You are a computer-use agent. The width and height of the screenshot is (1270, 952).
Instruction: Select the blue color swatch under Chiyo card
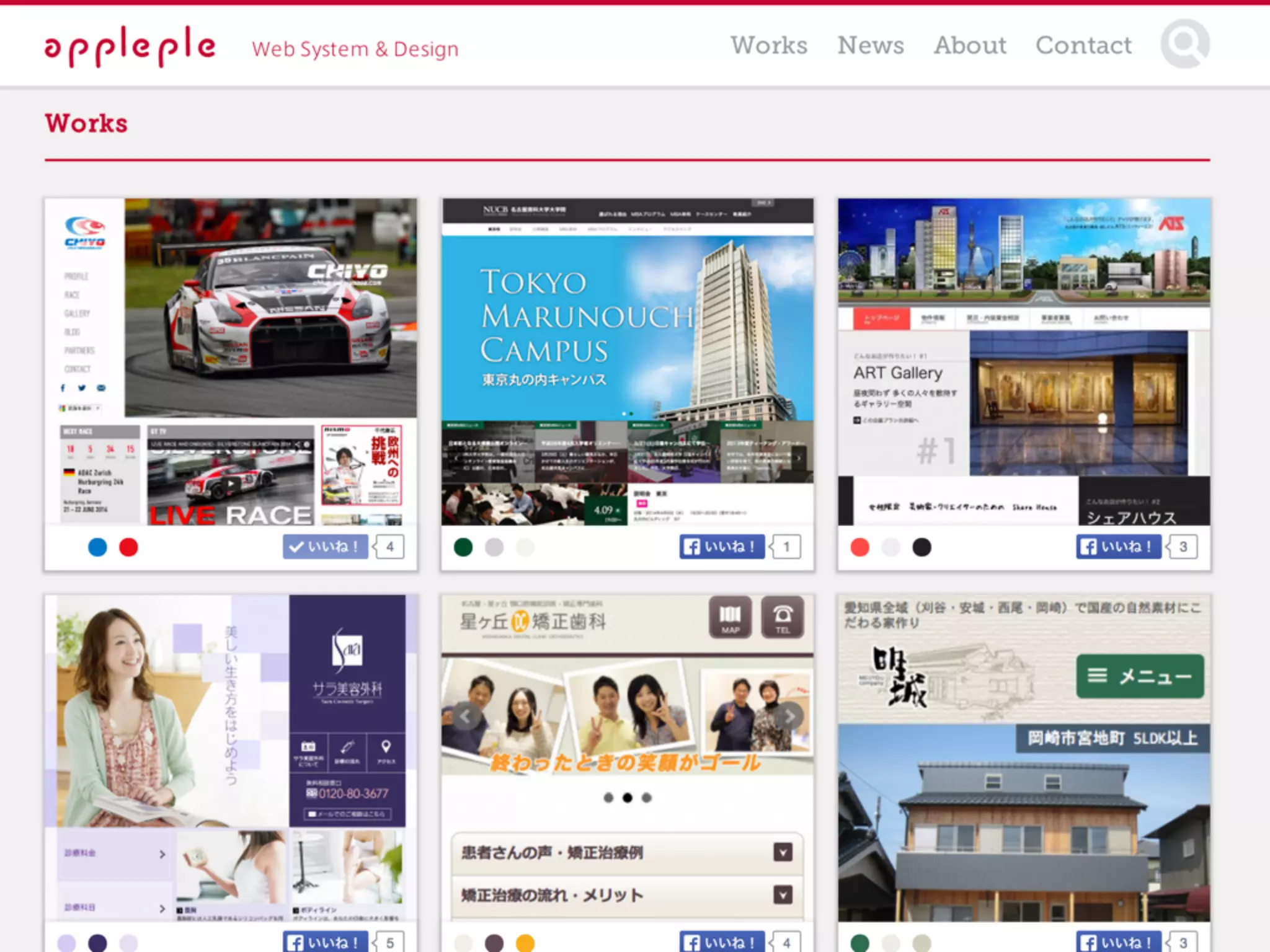[x=97, y=547]
